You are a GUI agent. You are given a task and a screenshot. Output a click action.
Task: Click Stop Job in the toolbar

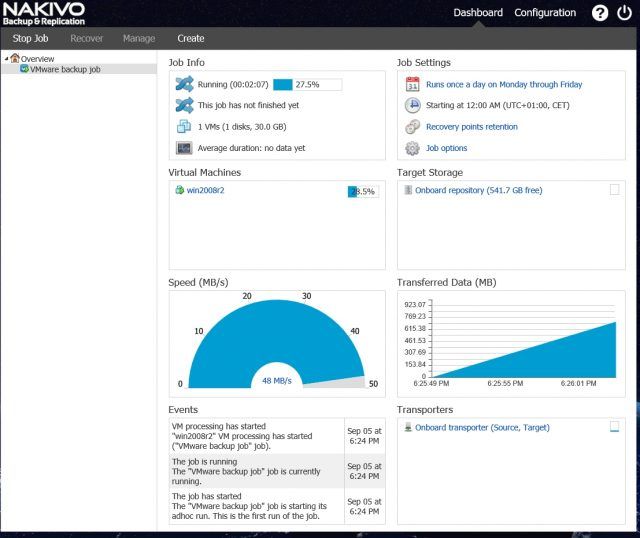coord(30,38)
